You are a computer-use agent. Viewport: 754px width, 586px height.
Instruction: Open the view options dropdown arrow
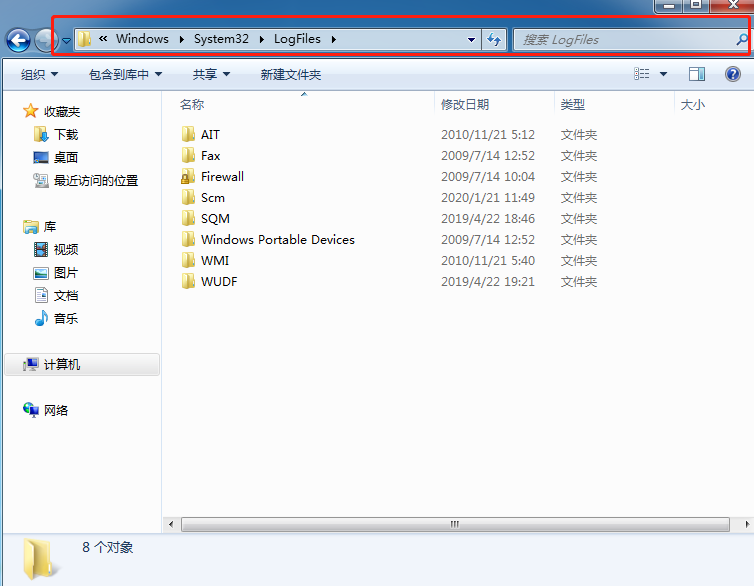pyautogui.click(x=663, y=74)
